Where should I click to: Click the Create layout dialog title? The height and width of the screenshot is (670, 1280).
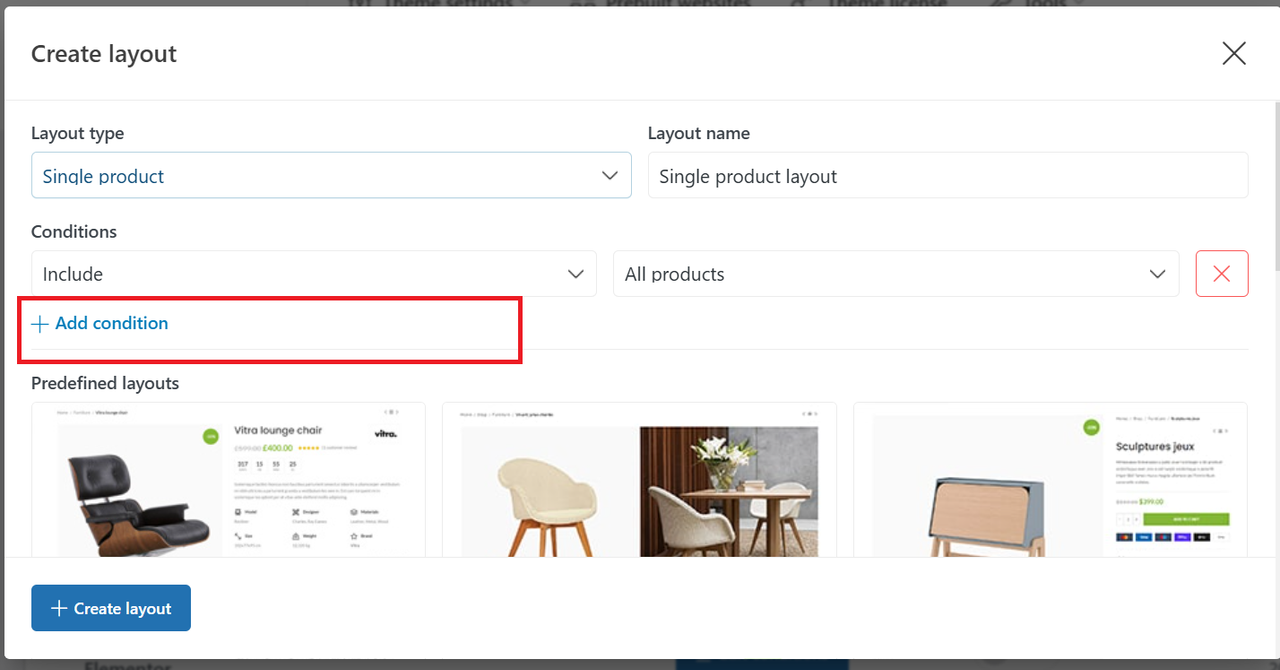click(104, 54)
